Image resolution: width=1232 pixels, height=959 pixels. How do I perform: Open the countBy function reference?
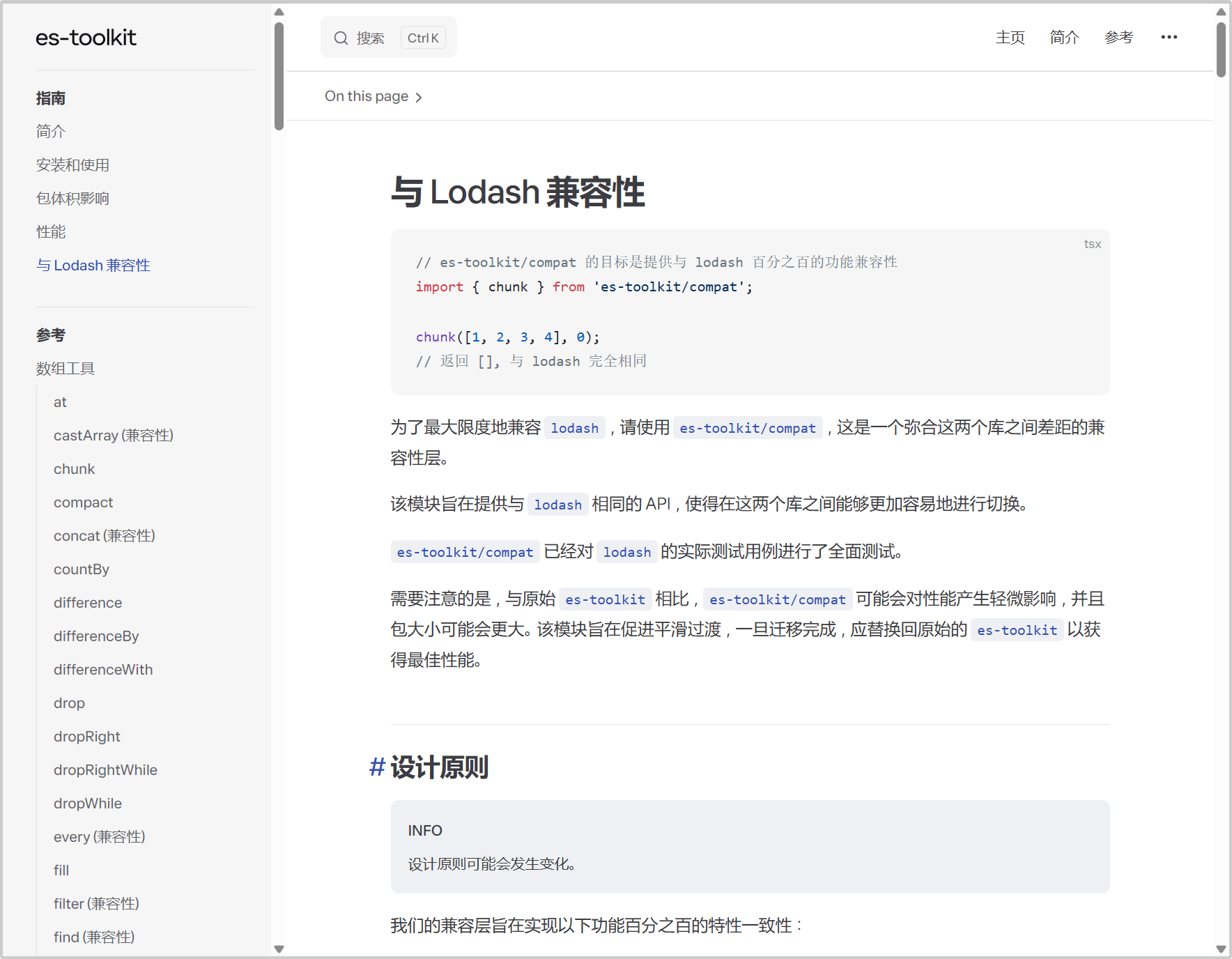(x=82, y=569)
